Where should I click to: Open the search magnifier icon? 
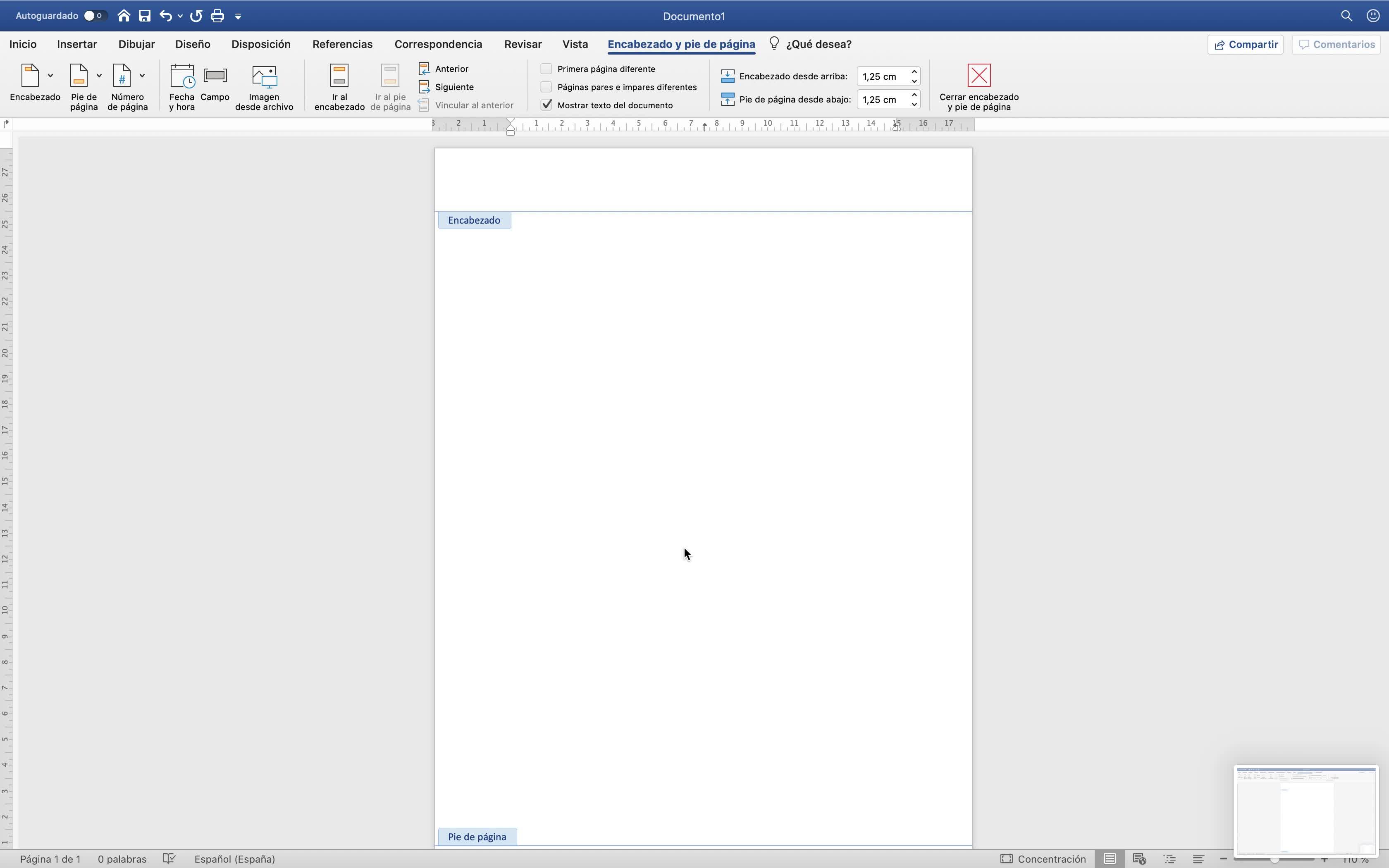pos(1346,16)
